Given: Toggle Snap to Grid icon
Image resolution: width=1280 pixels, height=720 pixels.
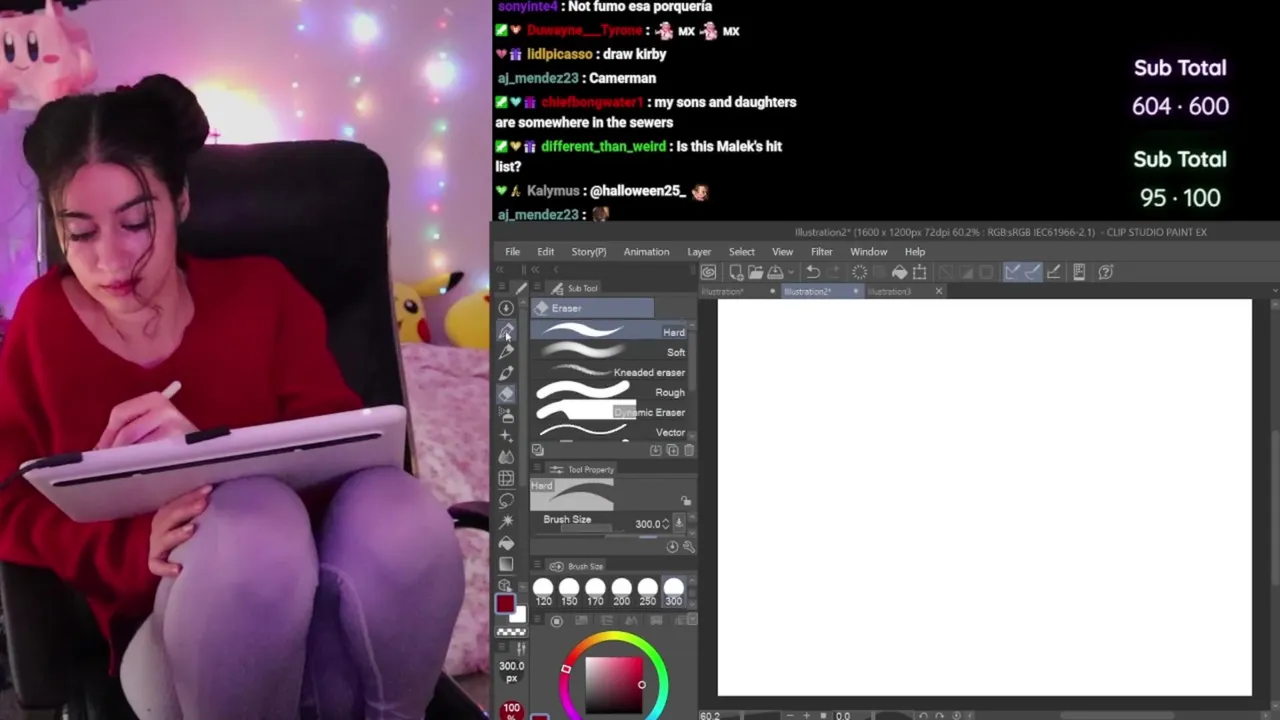Looking at the screenshot, I should pos(1053,272).
